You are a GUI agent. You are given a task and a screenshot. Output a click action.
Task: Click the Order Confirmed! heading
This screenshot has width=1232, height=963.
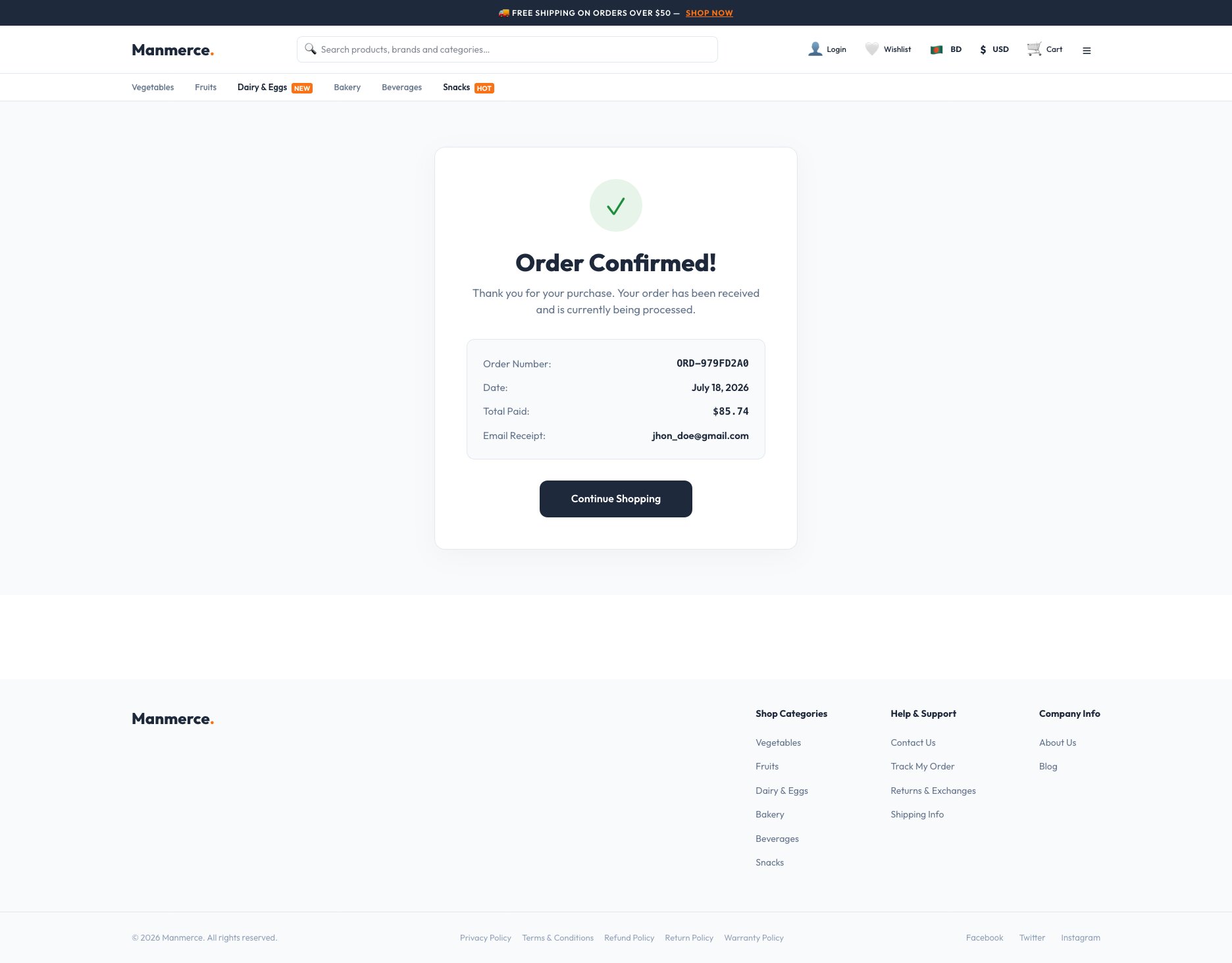point(616,263)
